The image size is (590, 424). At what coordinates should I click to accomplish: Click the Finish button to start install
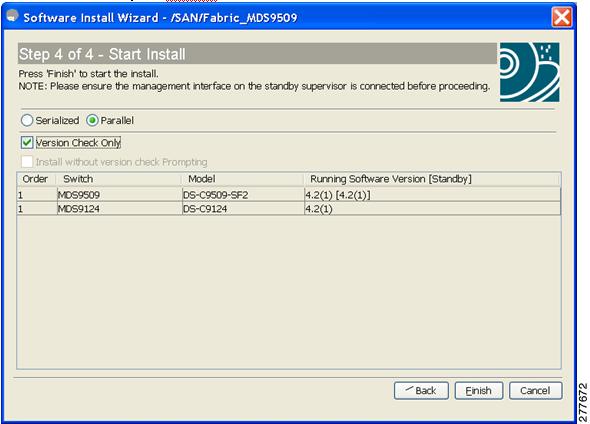(479, 391)
